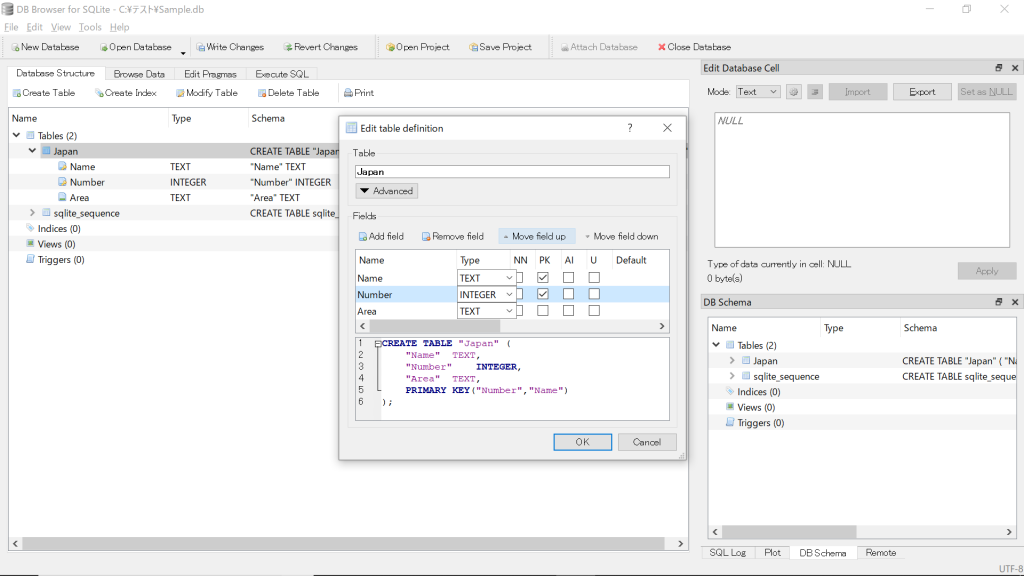Move field down in dialog
This screenshot has width=1024, height=576.
(x=621, y=236)
